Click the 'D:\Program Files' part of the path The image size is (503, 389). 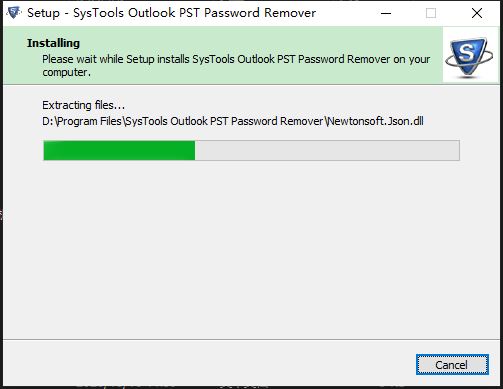(82, 121)
